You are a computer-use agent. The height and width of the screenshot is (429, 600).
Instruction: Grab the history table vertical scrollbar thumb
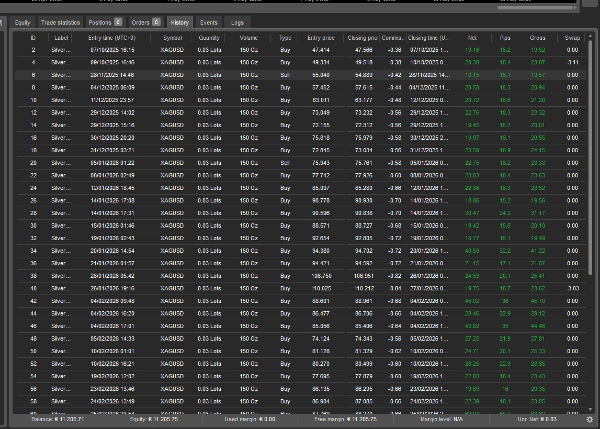[x=590, y=157]
